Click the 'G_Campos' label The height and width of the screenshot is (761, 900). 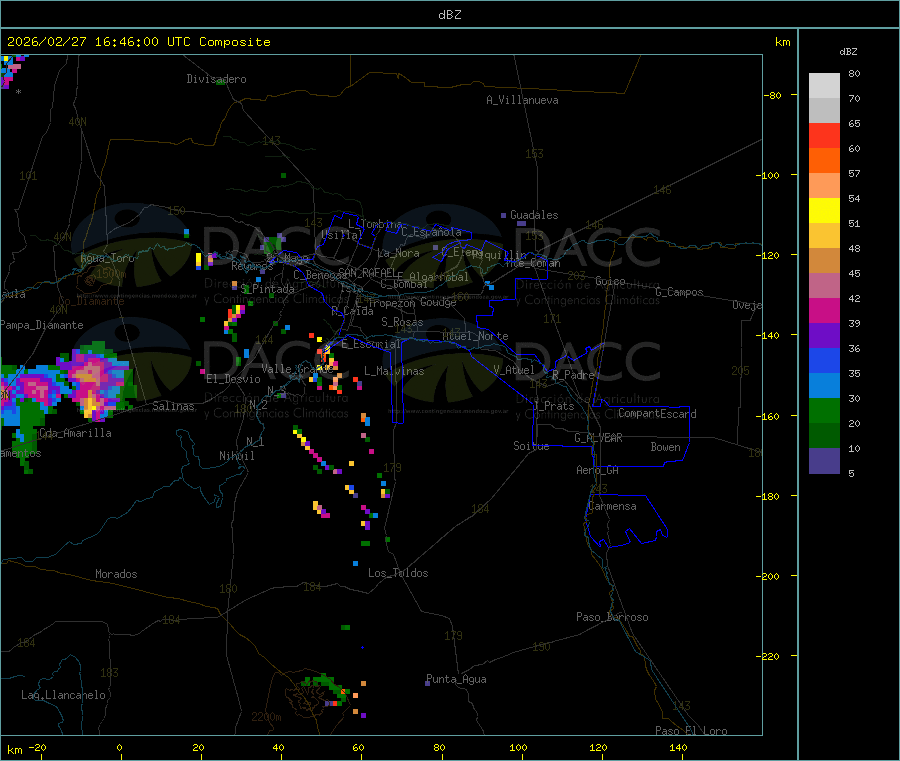(679, 292)
